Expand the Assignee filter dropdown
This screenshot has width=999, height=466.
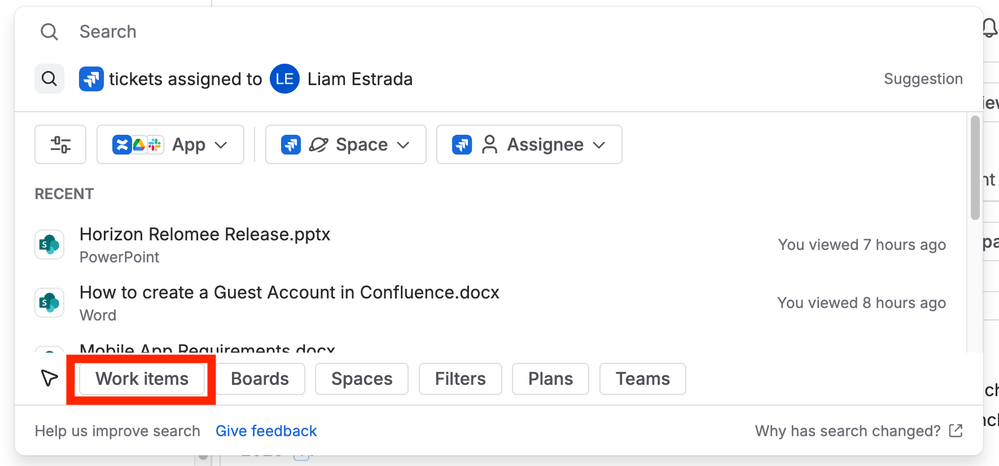(x=529, y=145)
